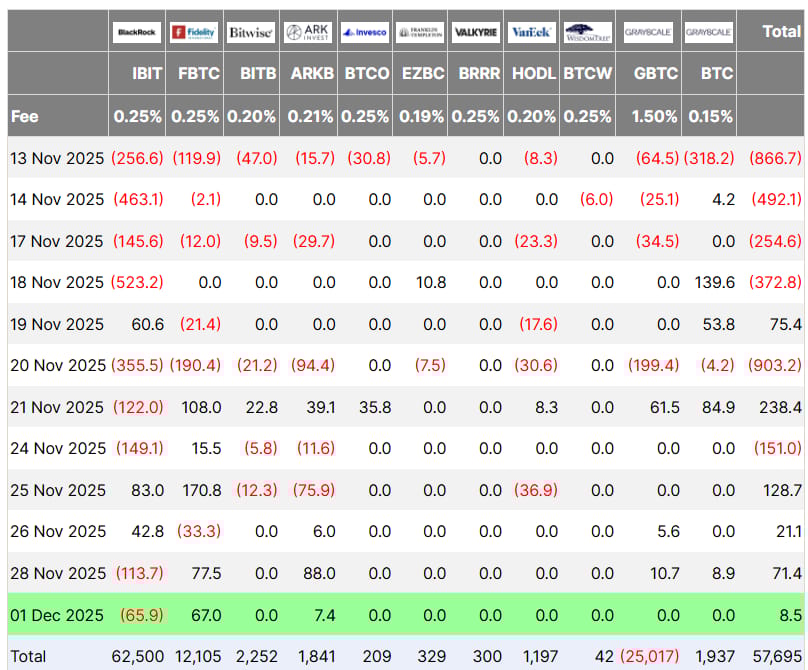Click the 57,695 grand total cell
808x670 pixels.
pyautogui.click(x=777, y=656)
